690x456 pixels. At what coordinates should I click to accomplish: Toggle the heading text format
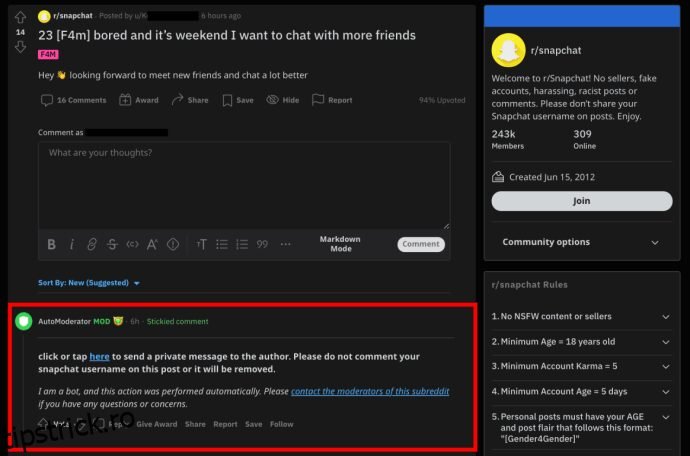click(201, 244)
